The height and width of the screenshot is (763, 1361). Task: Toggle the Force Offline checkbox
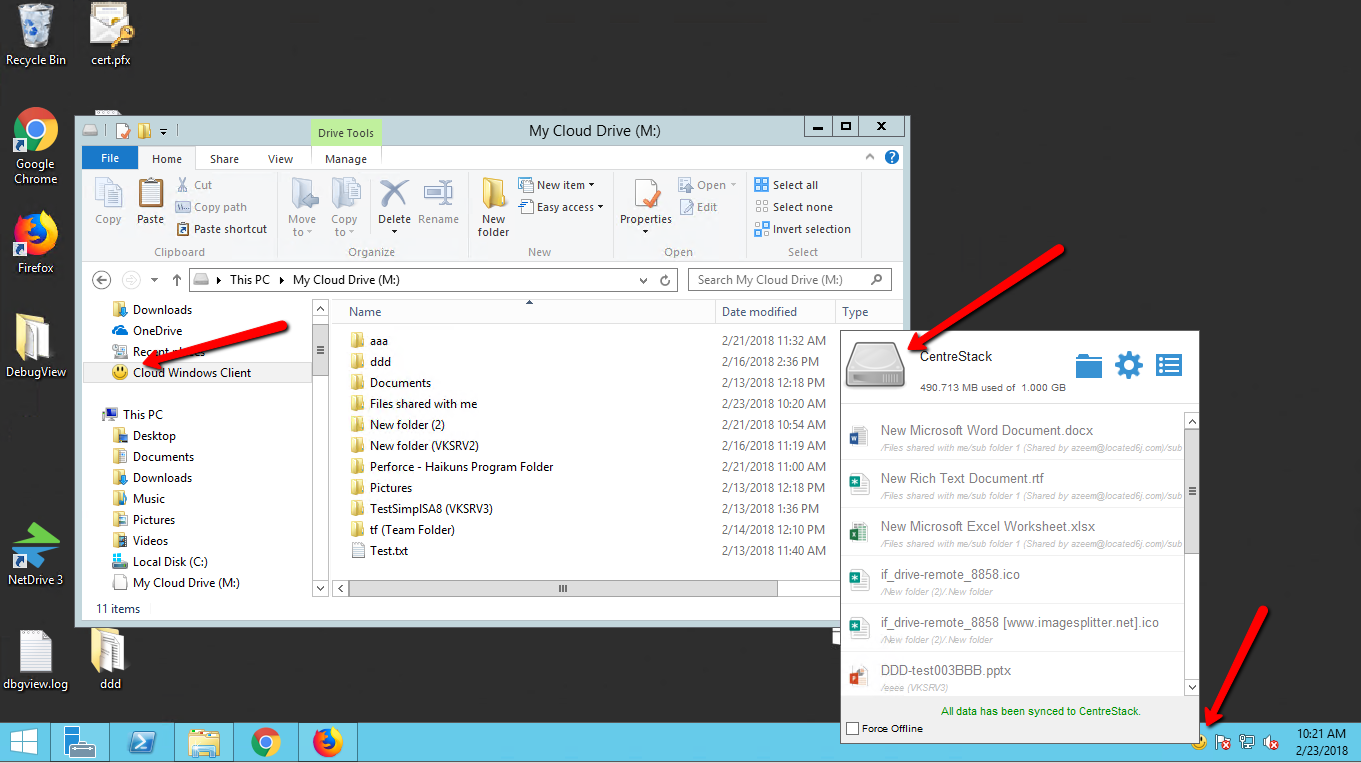point(852,729)
